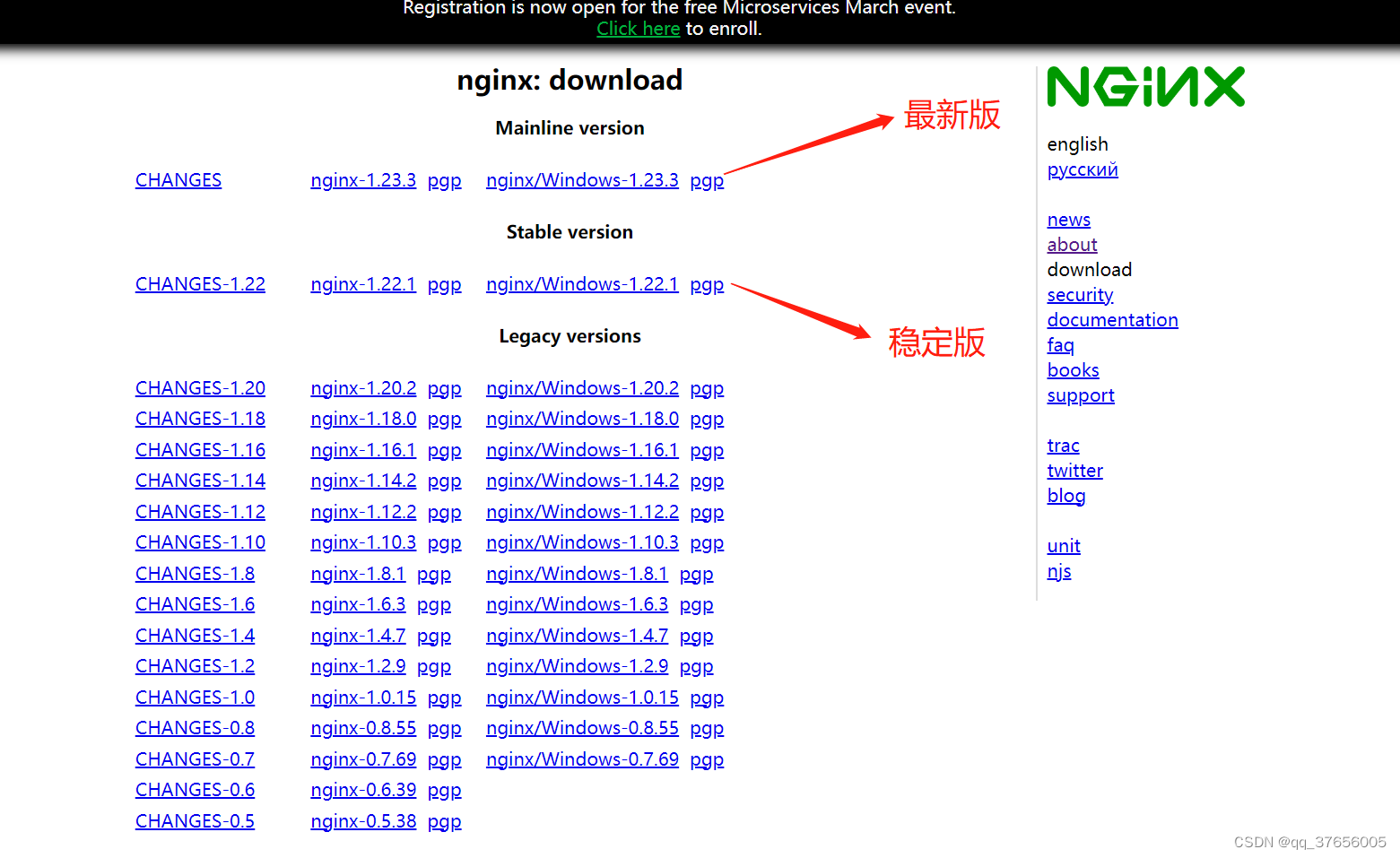Image resolution: width=1400 pixels, height=858 pixels.
Task: Switch language to русский
Action: click(x=1083, y=169)
